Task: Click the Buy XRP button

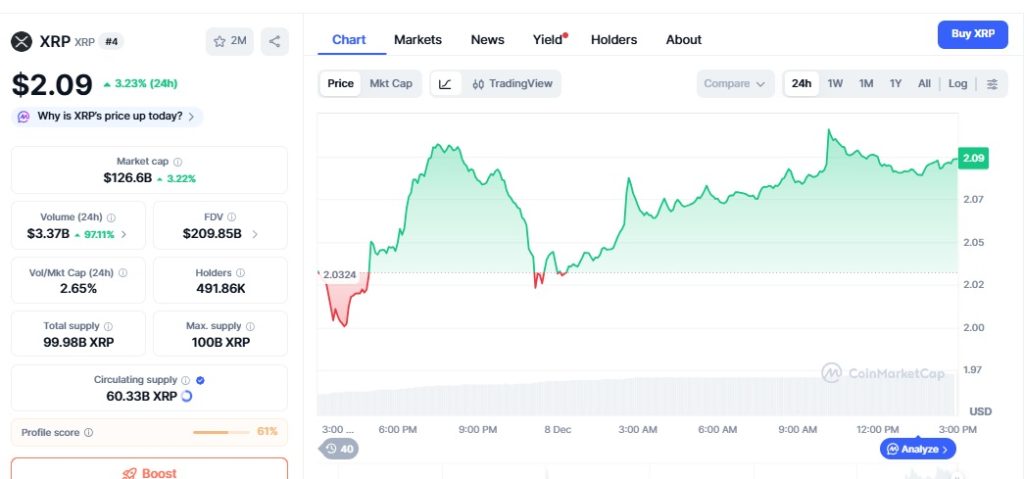Action: [972, 35]
